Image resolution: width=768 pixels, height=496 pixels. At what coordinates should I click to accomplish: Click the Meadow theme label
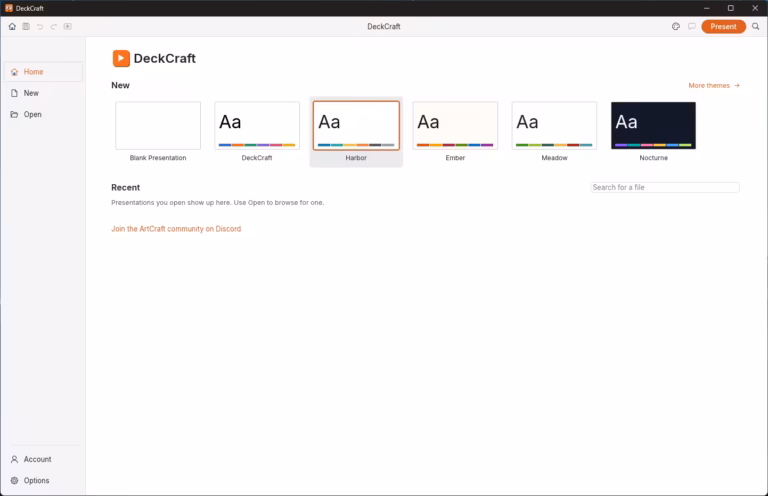pos(554,158)
